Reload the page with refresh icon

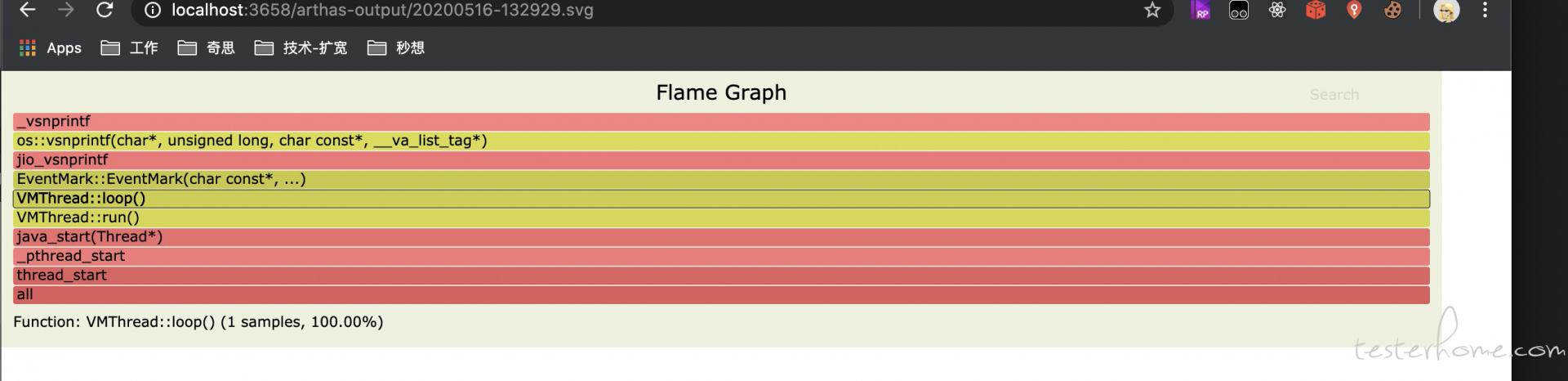point(105,10)
